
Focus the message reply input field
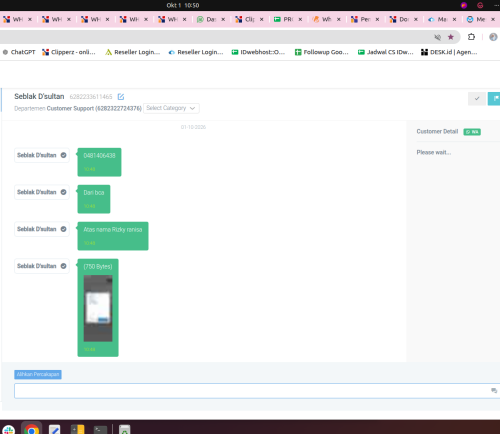(257, 391)
